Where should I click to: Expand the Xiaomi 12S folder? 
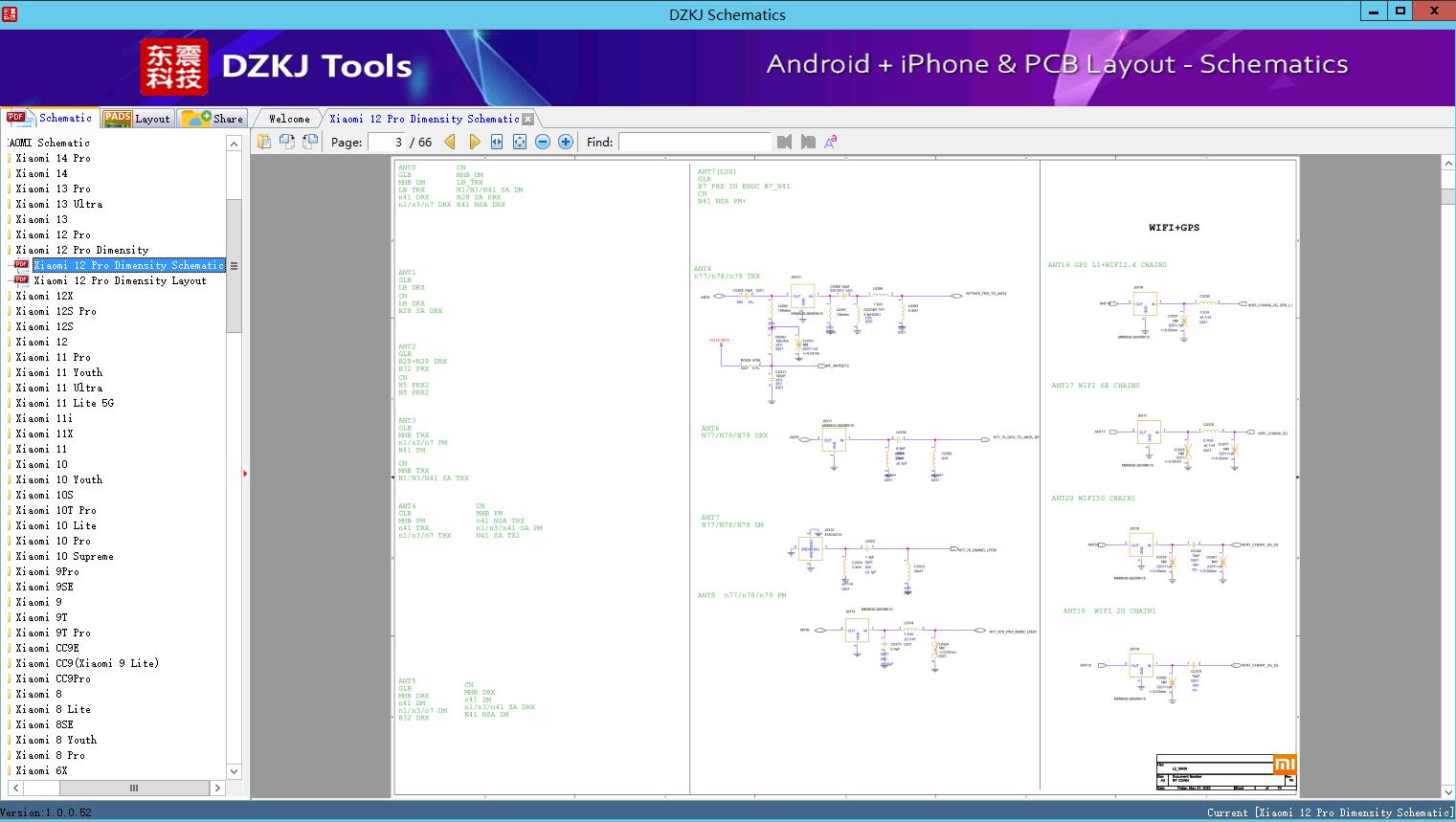(x=44, y=326)
